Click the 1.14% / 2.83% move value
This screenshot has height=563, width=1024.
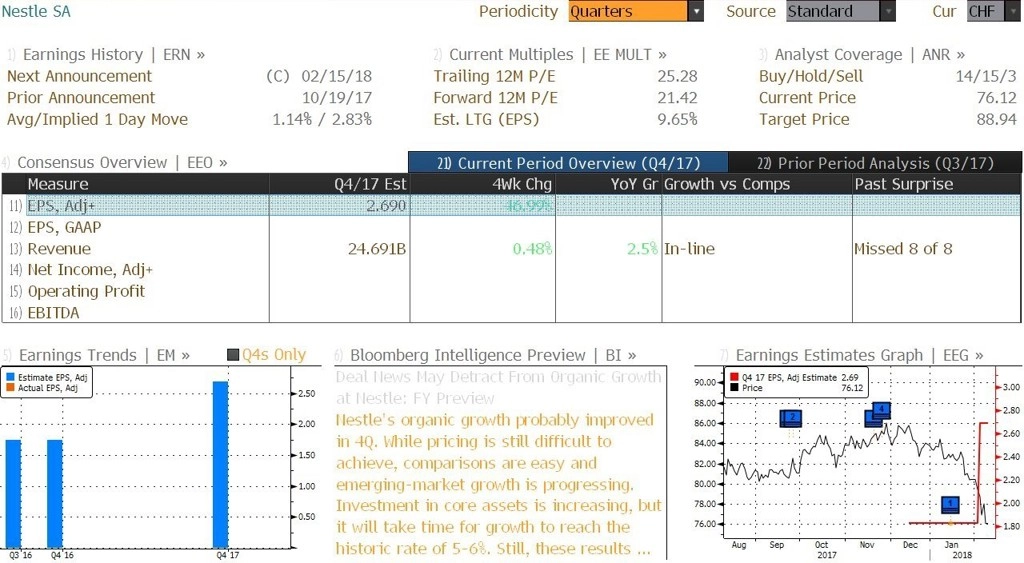click(x=322, y=120)
